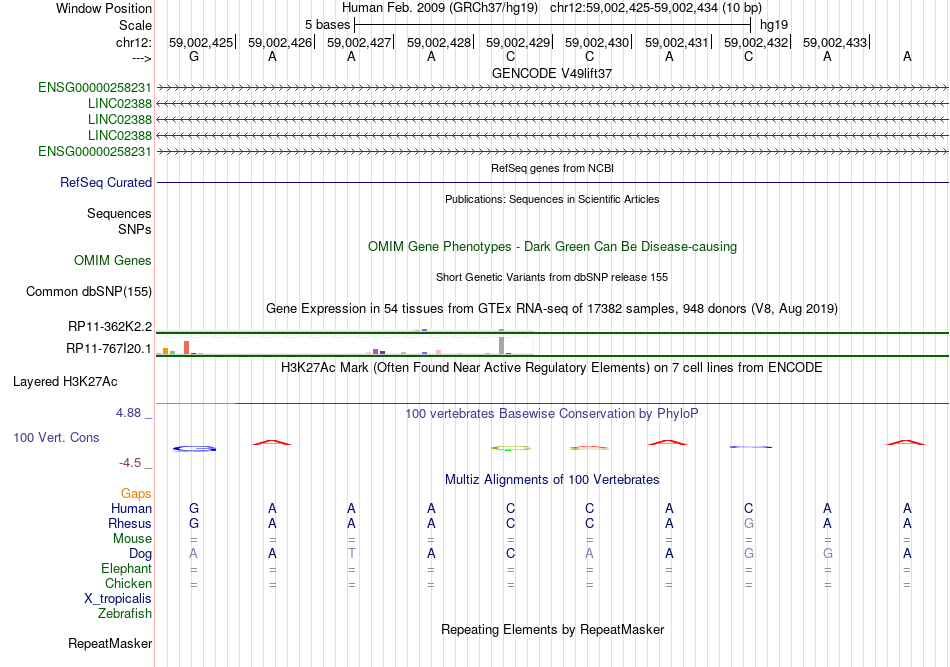950x667 pixels.
Task: Open 'Multiz Alignments of 100 Vertebrates' title
Action: pos(552,480)
